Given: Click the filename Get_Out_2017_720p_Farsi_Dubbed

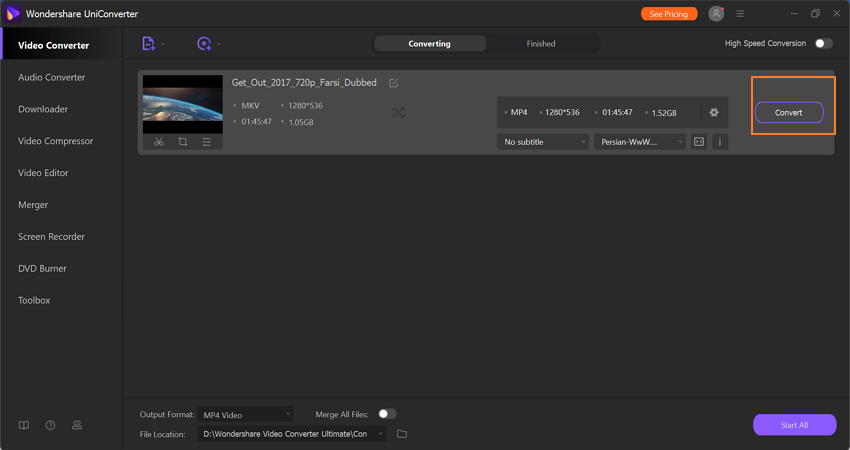Looking at the screenshot, I should pyautogui.click(x=304, y=83).
